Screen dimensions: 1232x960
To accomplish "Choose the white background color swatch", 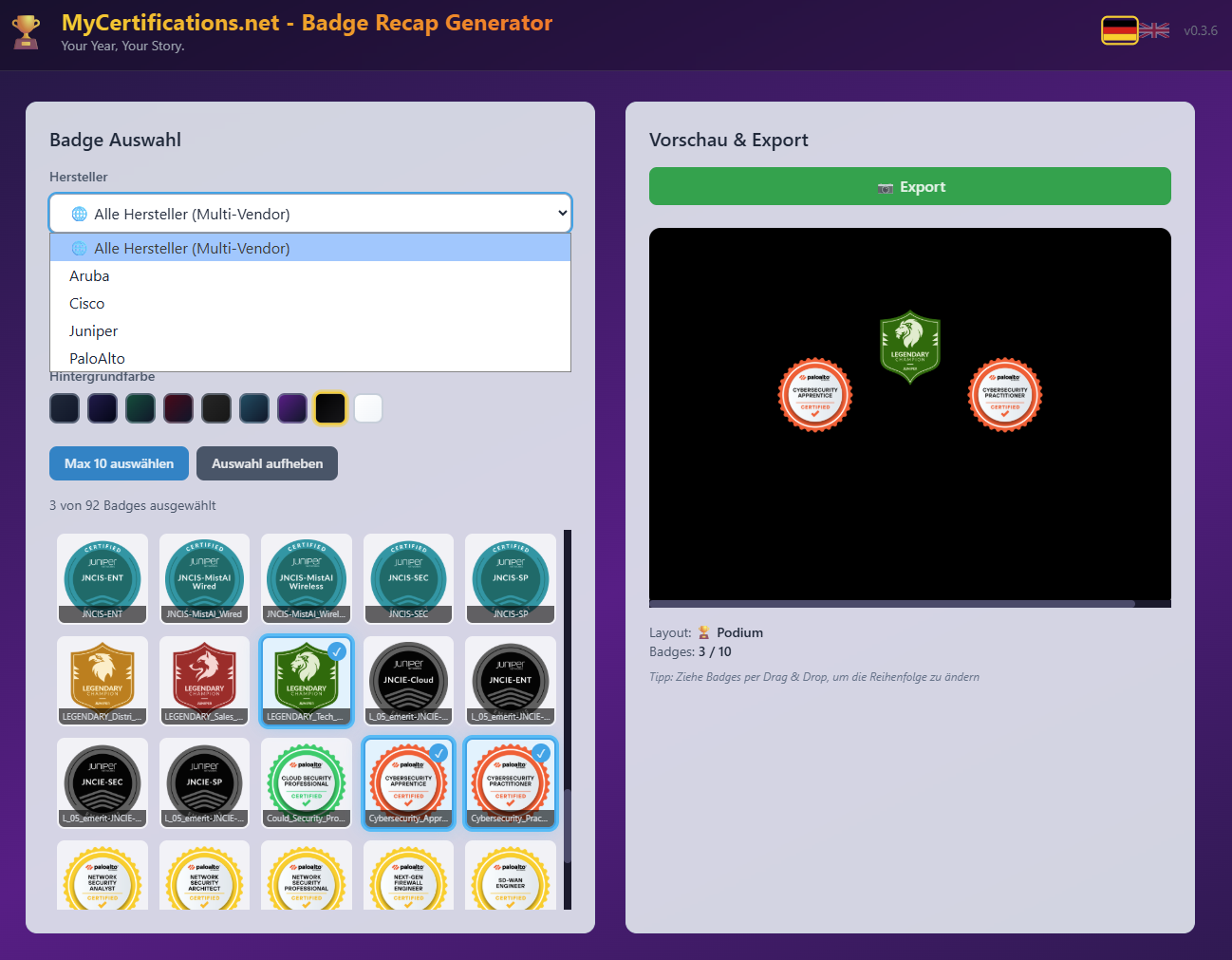I will [x=368, y=408].
